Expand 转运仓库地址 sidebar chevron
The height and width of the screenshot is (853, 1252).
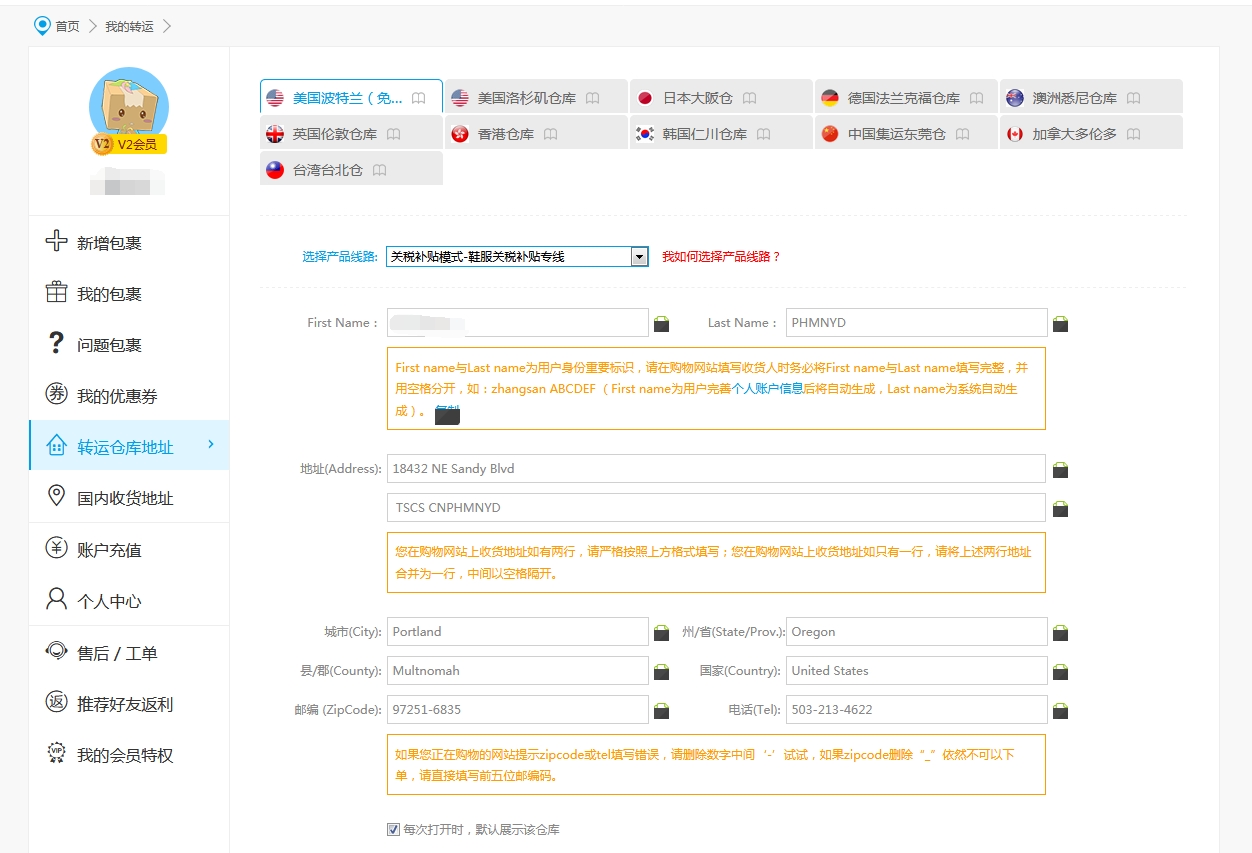[211, 444]
